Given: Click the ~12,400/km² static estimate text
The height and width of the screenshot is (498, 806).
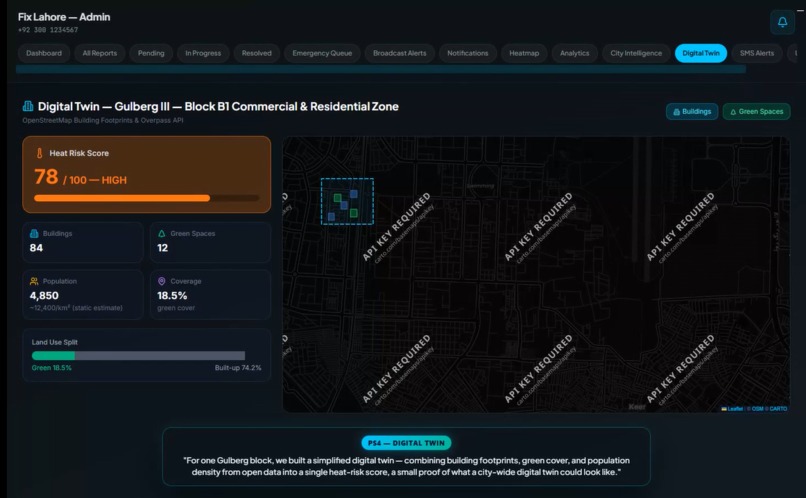Looking at the screenshot, I should click(76, 308).
